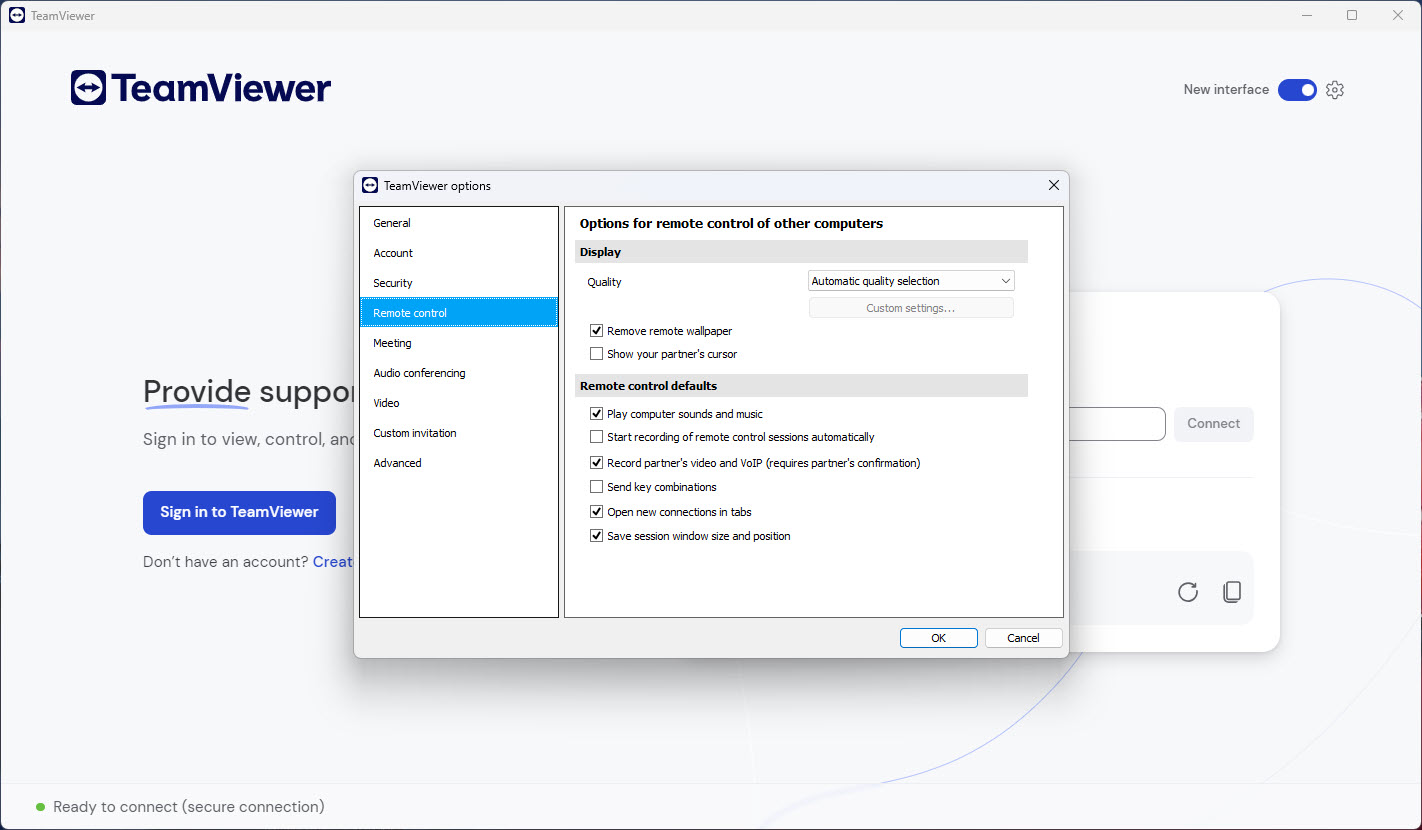Uncheck Save session window size and position
The height and width of the screenshot is (830, 1422).
(597, 536)
